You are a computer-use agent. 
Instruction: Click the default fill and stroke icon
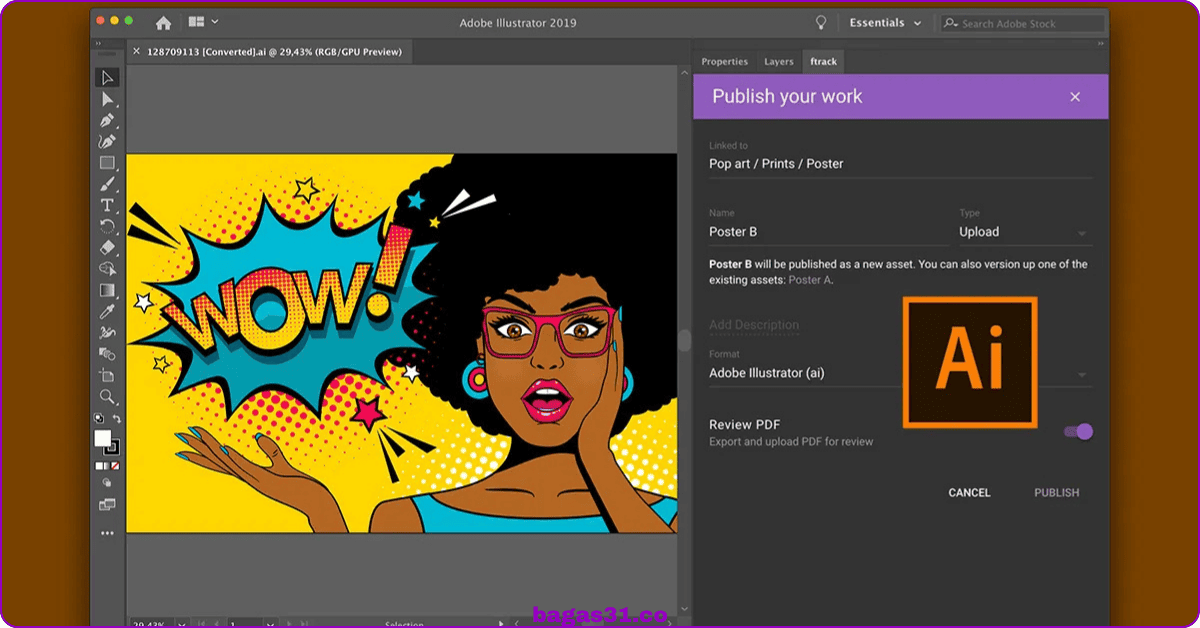pos(98,419)
